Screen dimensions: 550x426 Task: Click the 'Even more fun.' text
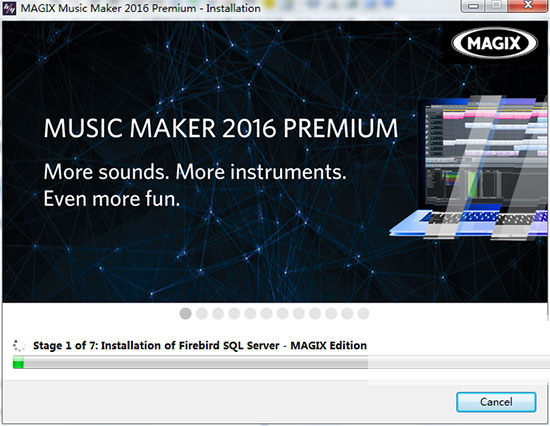tap(112, 199)
